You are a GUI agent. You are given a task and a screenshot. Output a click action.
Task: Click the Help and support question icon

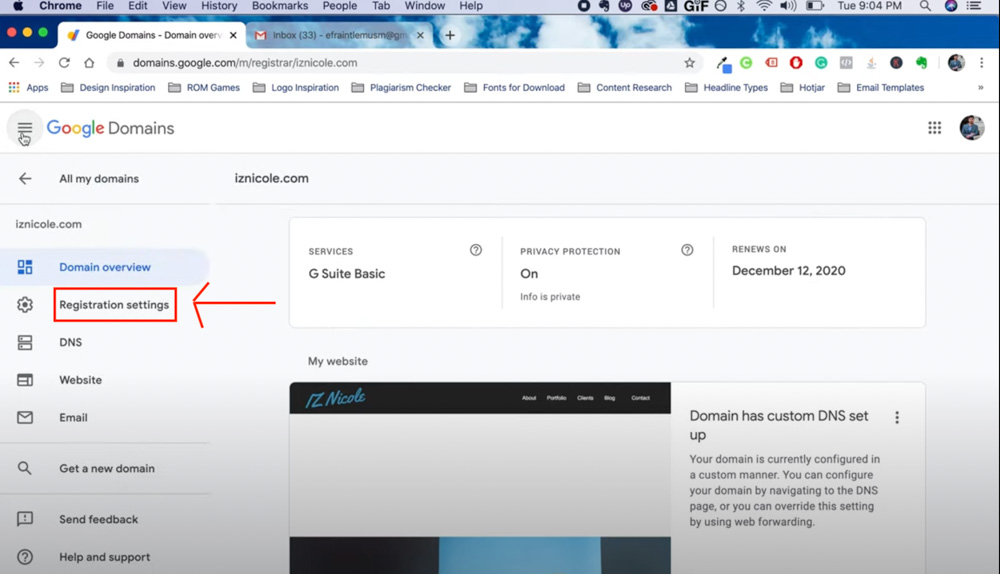(x=25, y=557)
